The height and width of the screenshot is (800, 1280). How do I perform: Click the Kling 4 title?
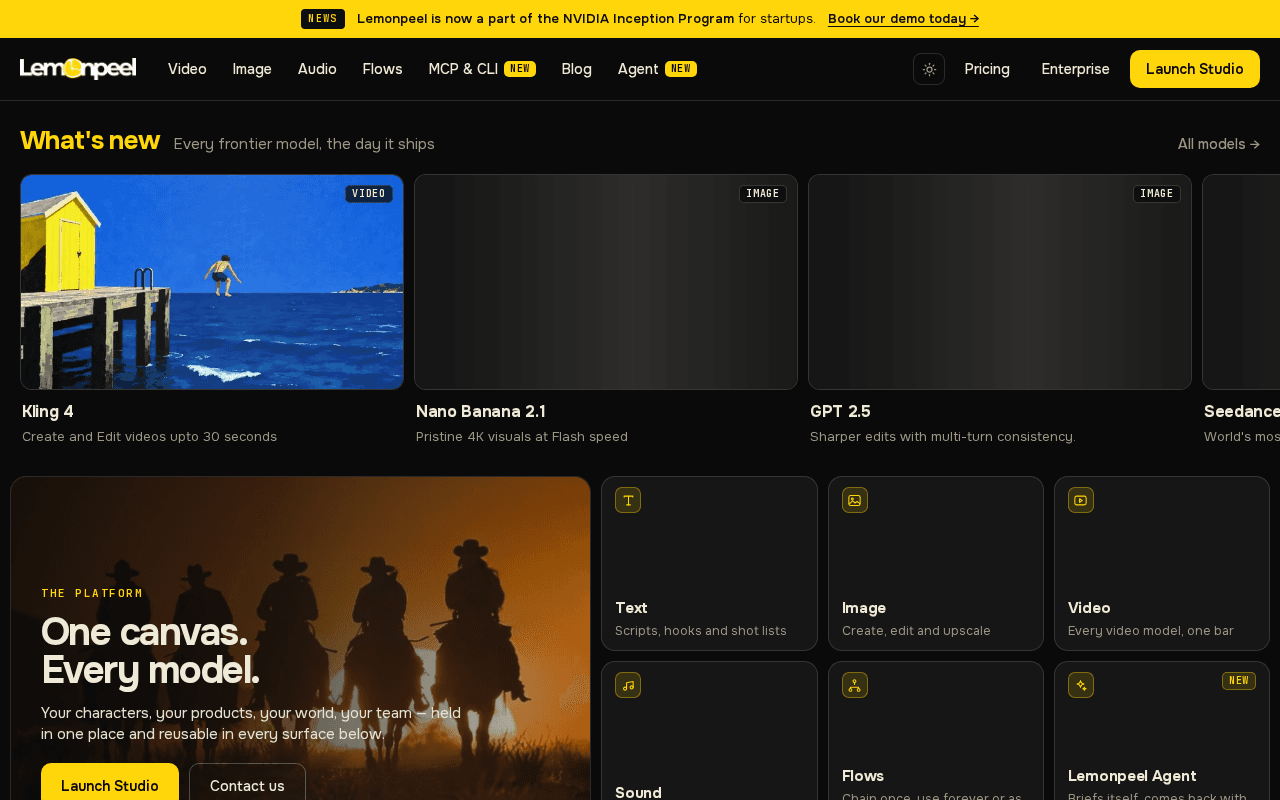click(48, 411)
